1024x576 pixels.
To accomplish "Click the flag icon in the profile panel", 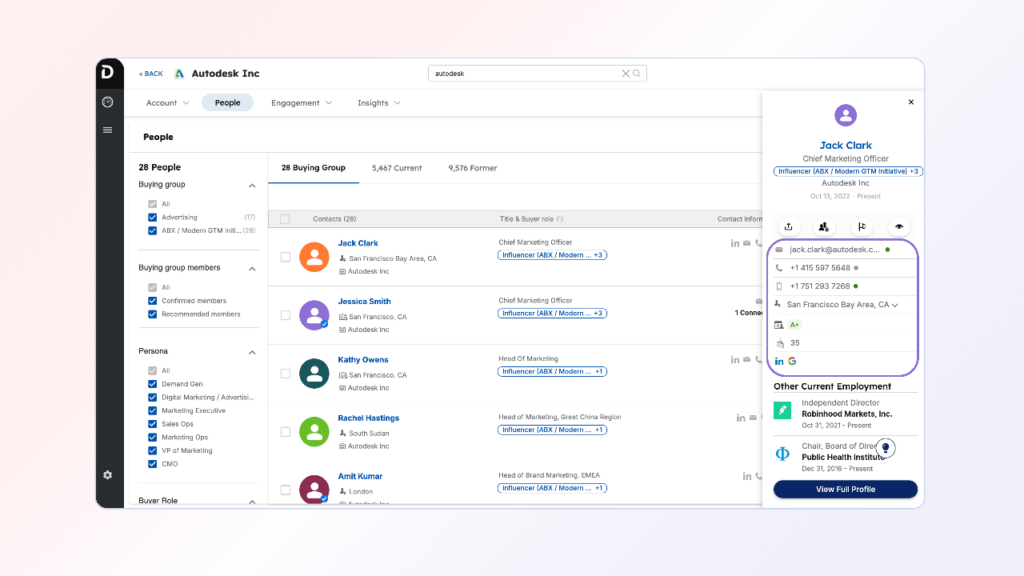I will (x=861, y=227).
